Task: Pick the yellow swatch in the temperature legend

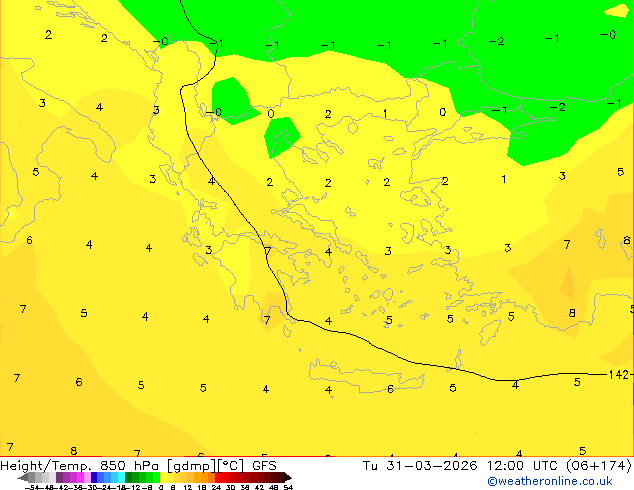Action: pyautogui.click(x=163, y=477)
